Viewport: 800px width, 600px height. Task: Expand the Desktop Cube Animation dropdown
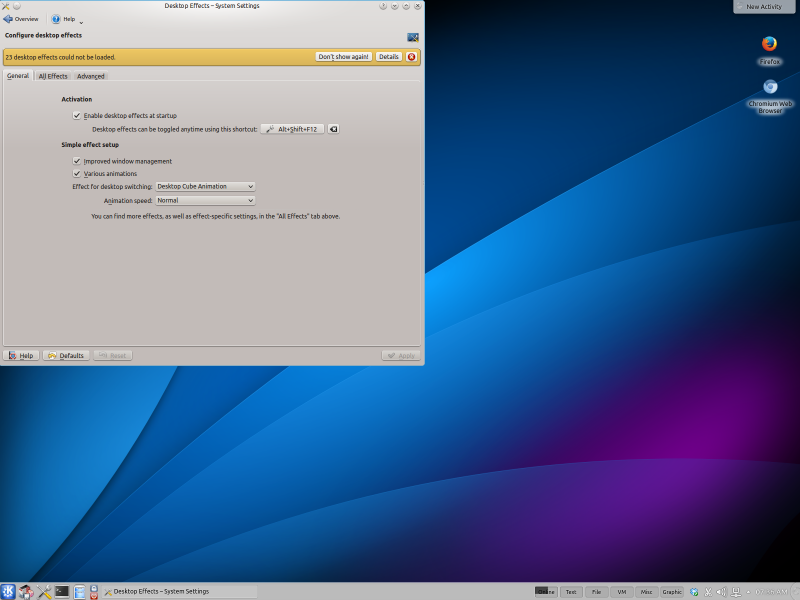point(205,186)
